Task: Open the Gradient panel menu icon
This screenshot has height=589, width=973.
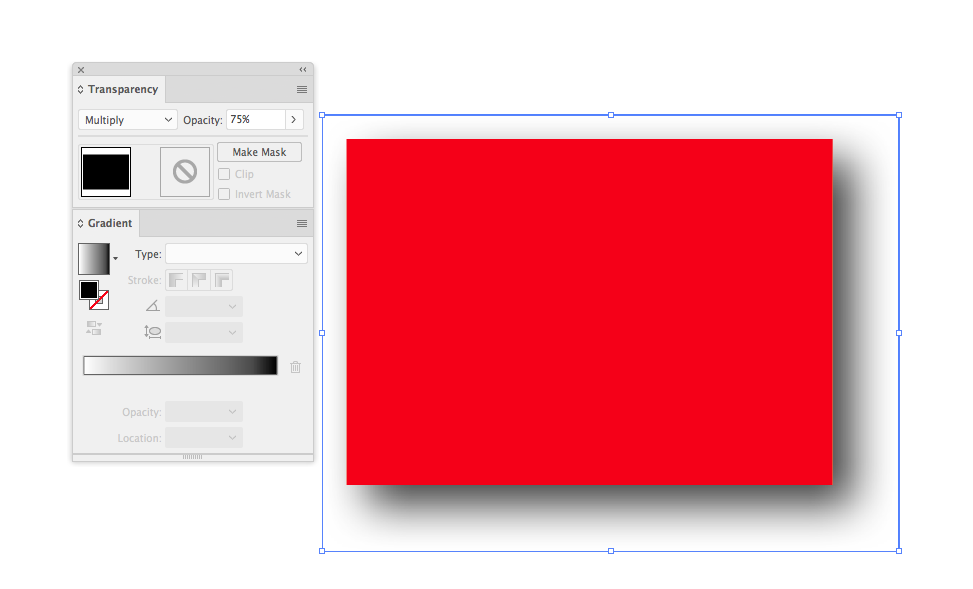Action: pos(302,223)
